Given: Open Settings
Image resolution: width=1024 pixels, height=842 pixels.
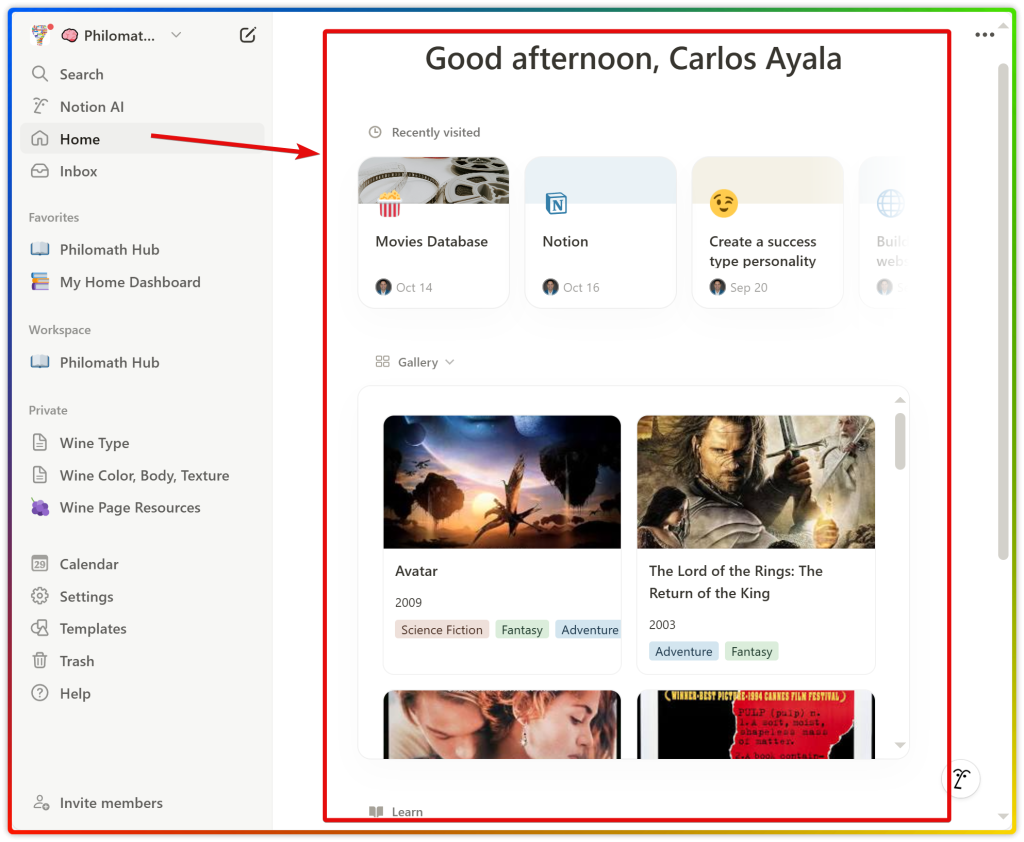Looking at the screenshot, I should pos(142,597).
